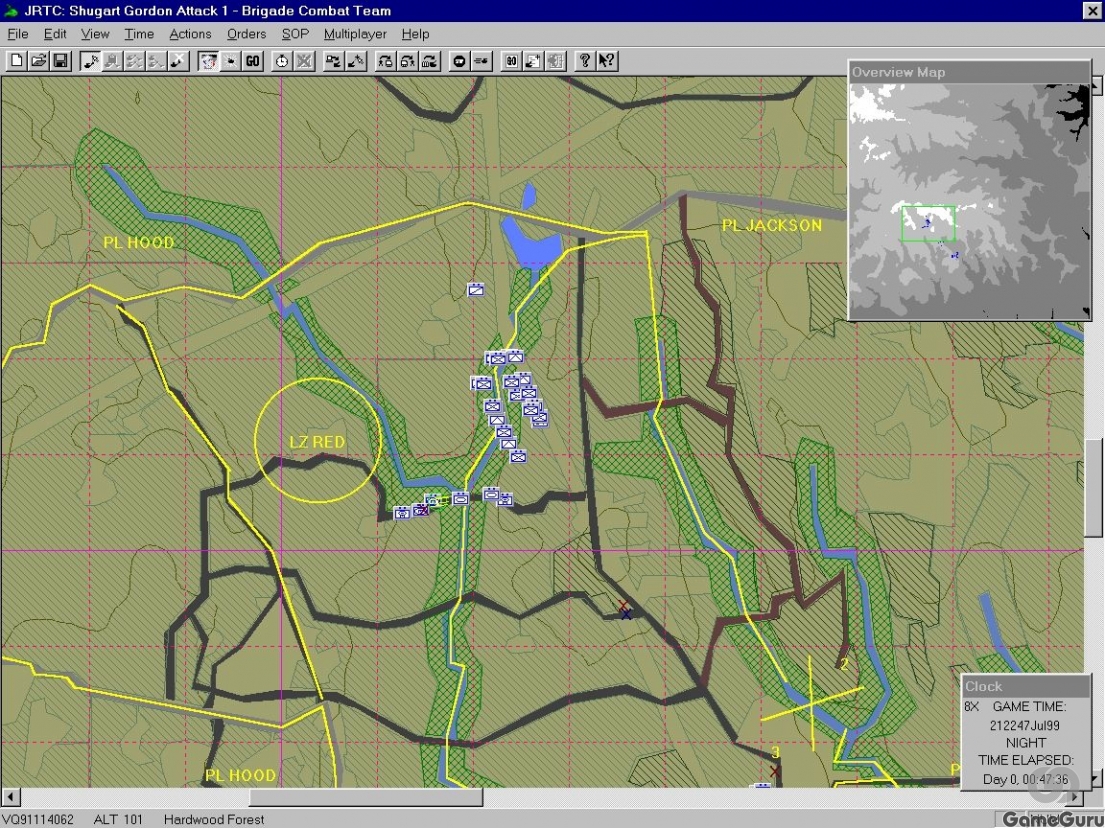
Task: Click the 212247Jul99 game time value
Action: point(1025,725)
